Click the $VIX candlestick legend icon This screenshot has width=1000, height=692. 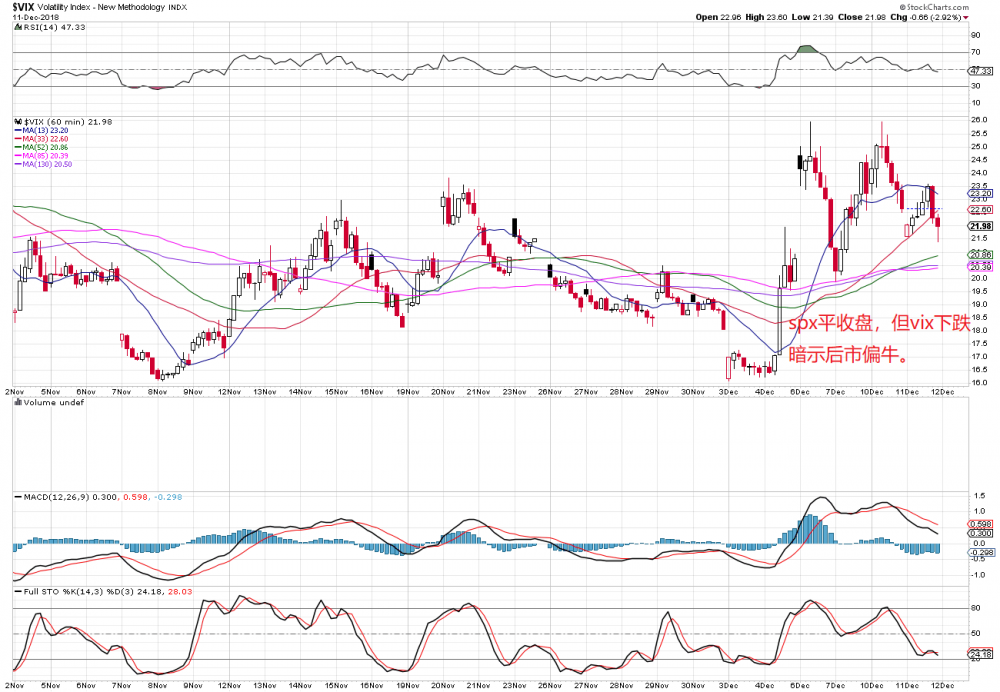[15, 120]
